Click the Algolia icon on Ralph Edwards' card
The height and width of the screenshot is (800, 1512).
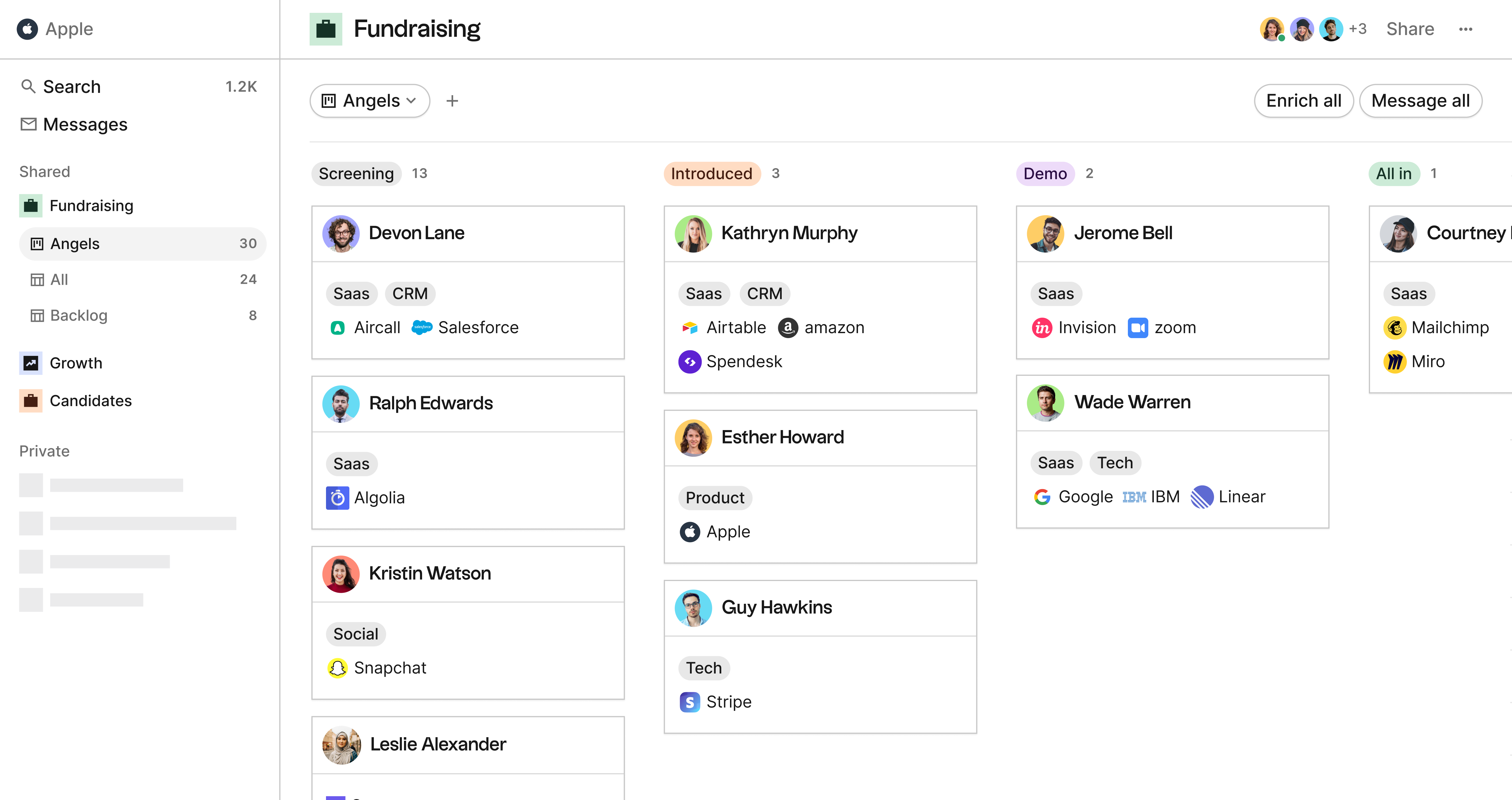(x=338, y=497)
